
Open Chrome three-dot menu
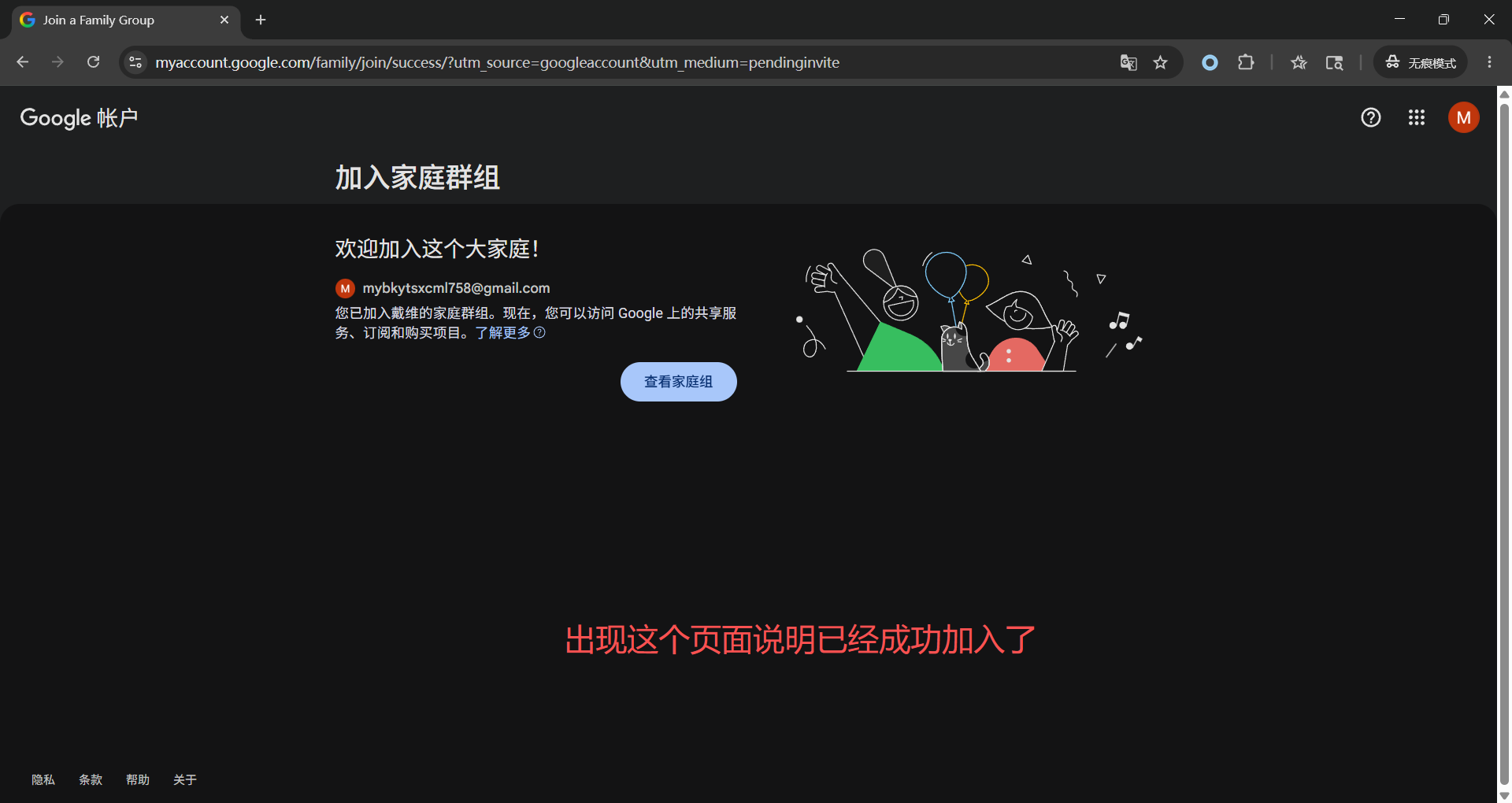(x=1489, y=62)
